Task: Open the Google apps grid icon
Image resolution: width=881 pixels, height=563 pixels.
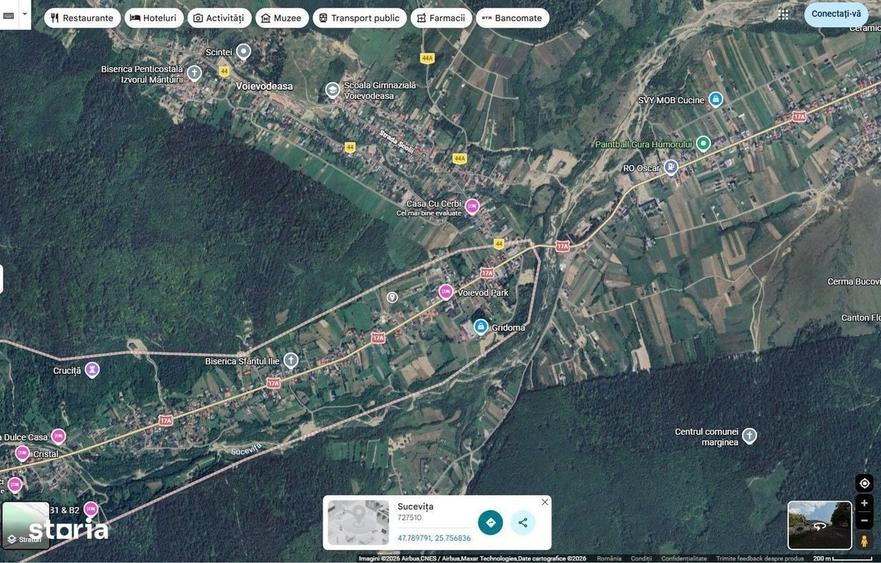Action: pos(783,15)
